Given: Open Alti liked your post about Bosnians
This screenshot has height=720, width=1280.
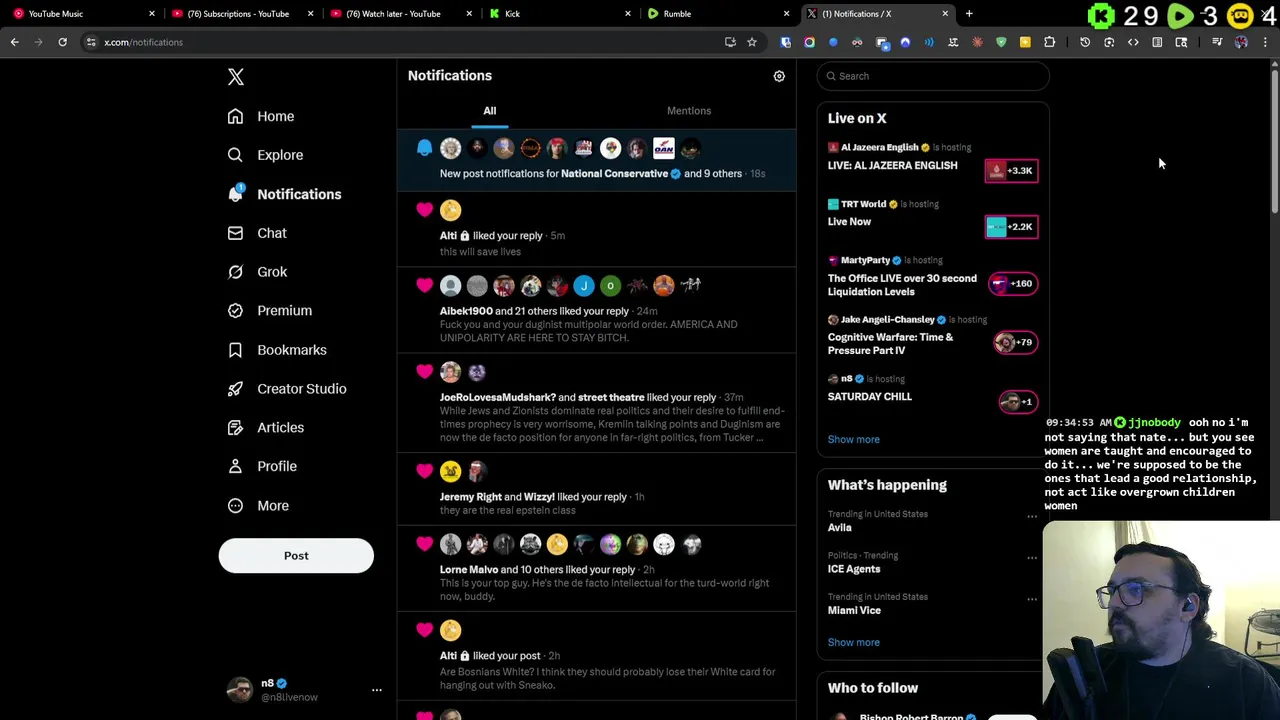Looking at the screenshot, I should (x=597, y=655).
